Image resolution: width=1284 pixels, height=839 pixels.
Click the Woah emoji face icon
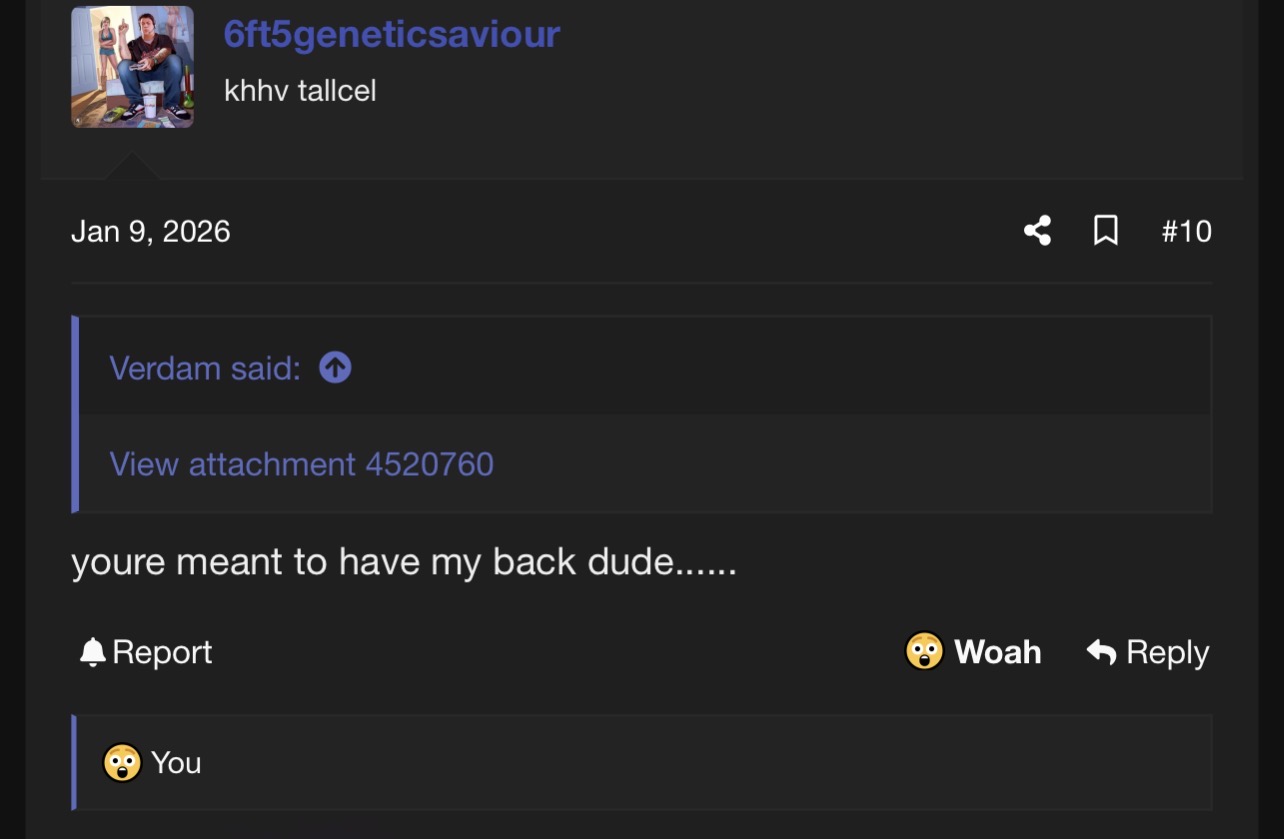(924, 652)
